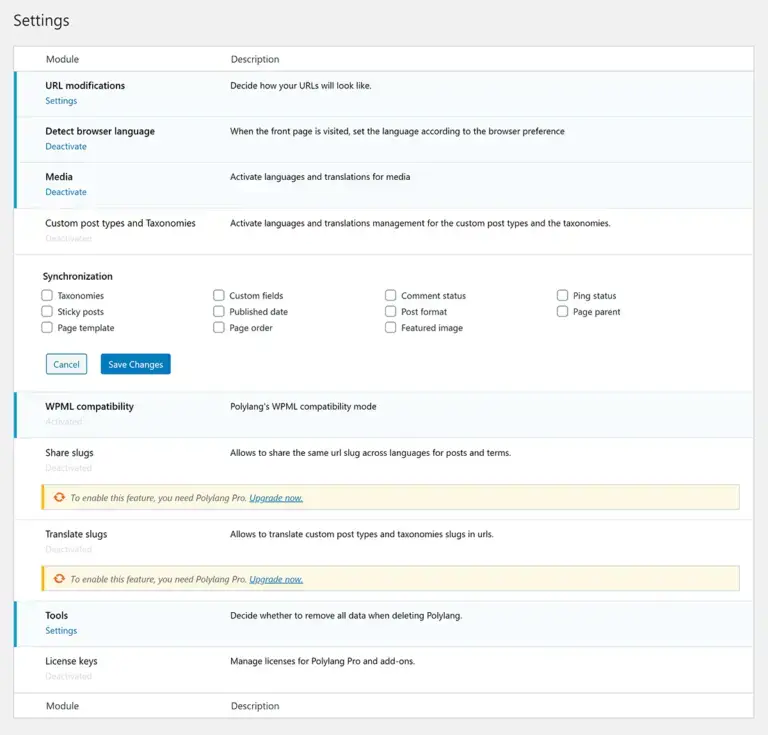Click Upgrade now link under Translate slugs
The height and width of the screenshot is (735, 768).
[x=276, y=579]
